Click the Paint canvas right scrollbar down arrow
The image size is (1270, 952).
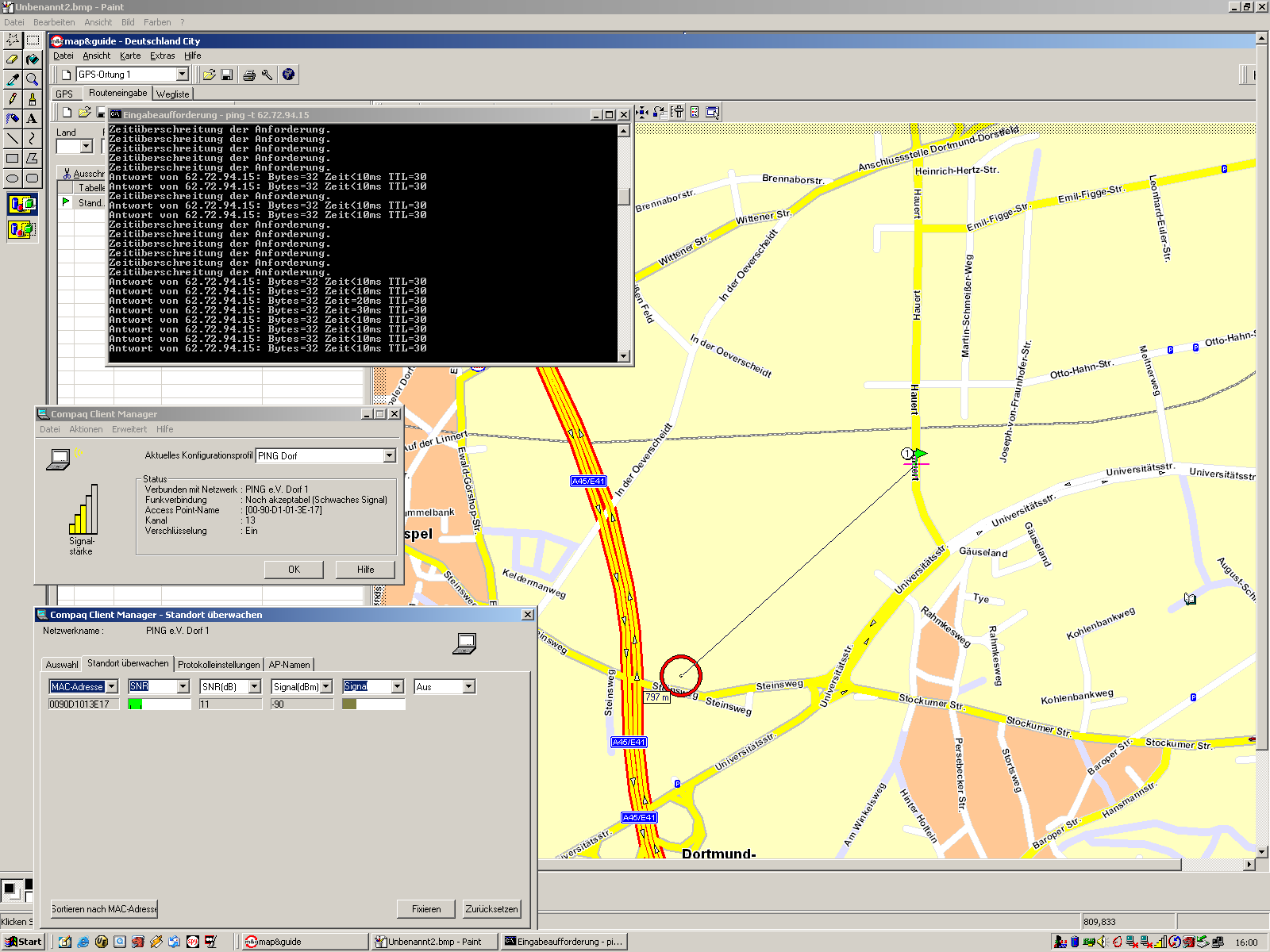[x=1261, y=851]
